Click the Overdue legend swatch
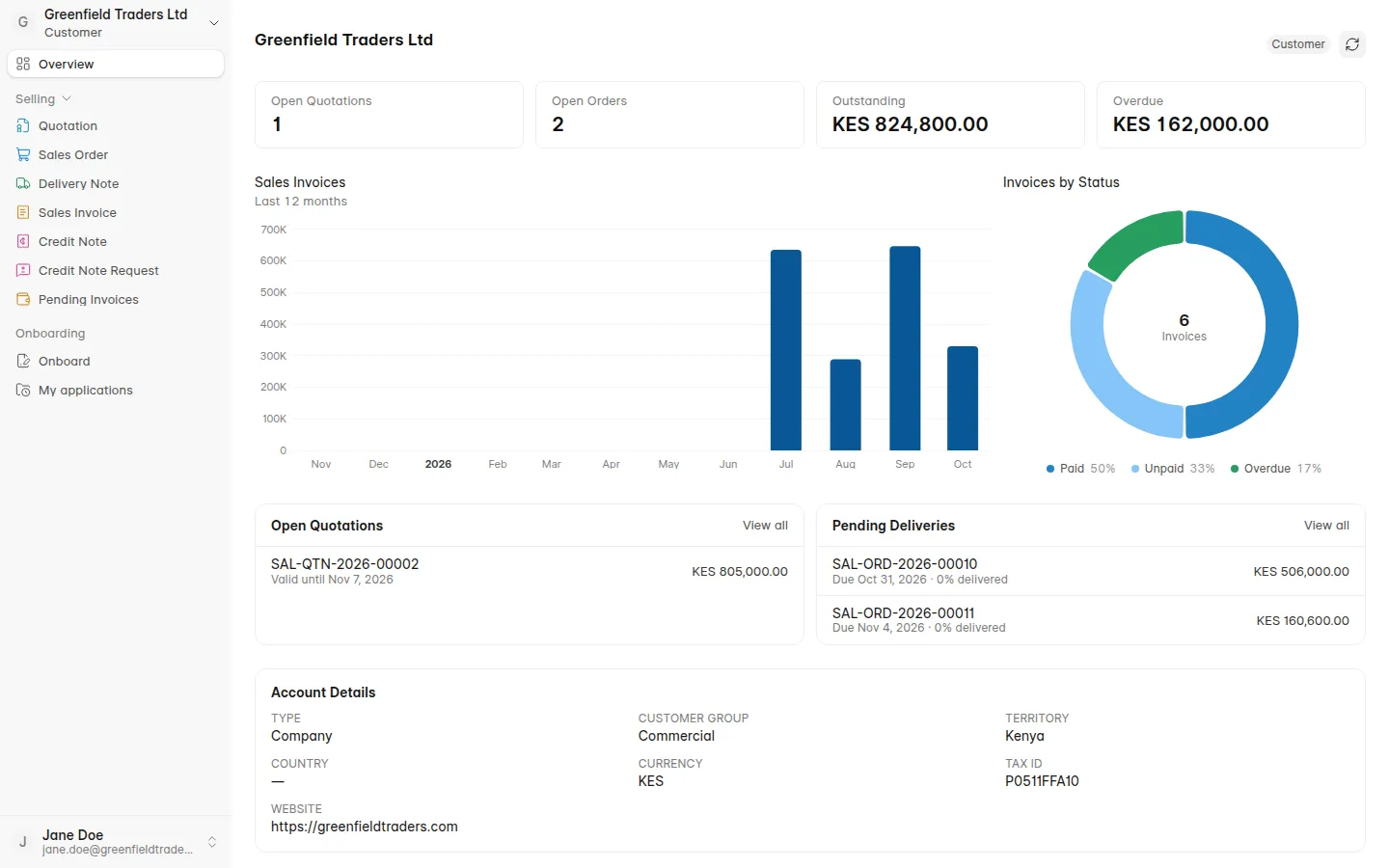The height and width of the screenshot is (868, 1389). point(1235,469)
